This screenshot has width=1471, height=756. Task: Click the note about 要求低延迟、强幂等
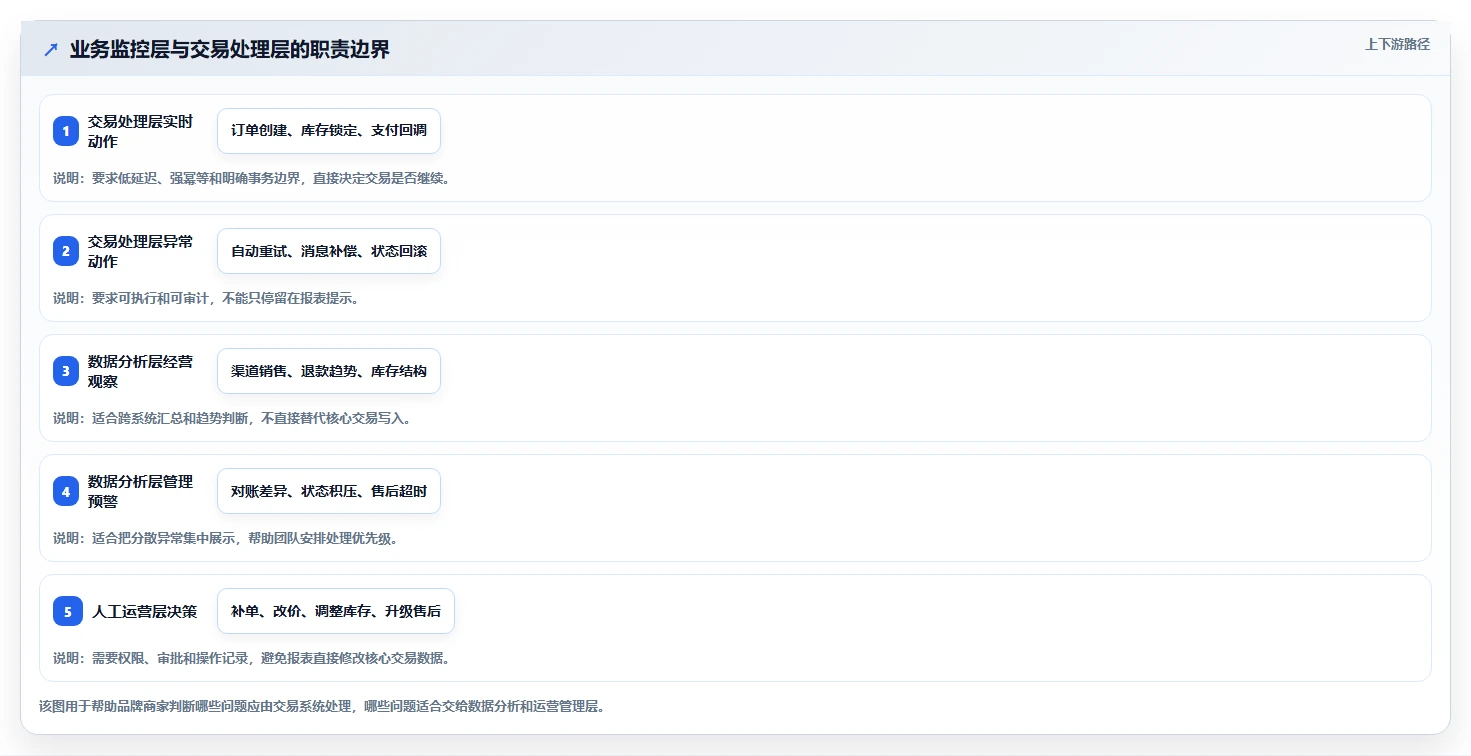pos(251,178)
